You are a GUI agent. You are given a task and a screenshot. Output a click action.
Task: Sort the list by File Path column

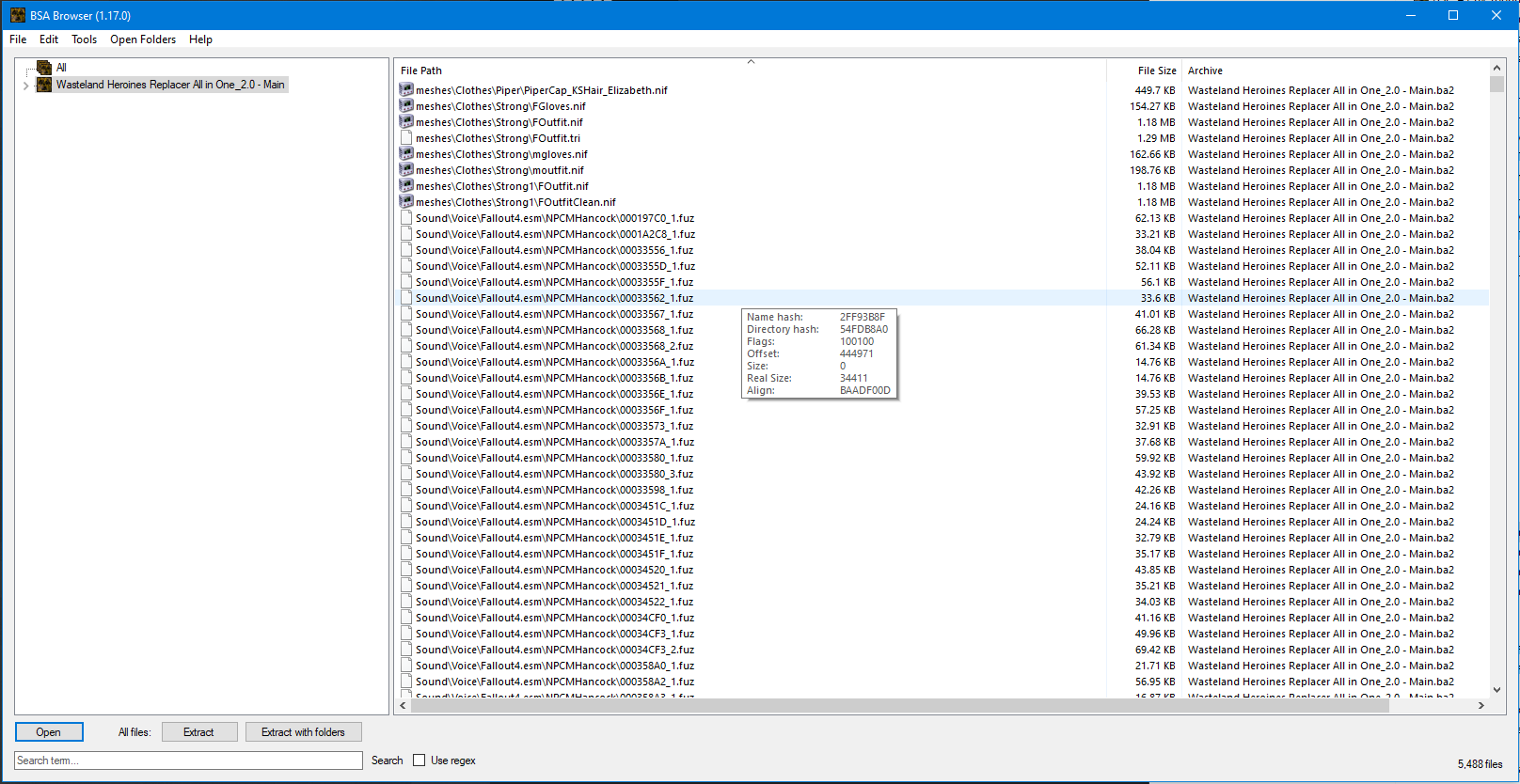point(421,71)
